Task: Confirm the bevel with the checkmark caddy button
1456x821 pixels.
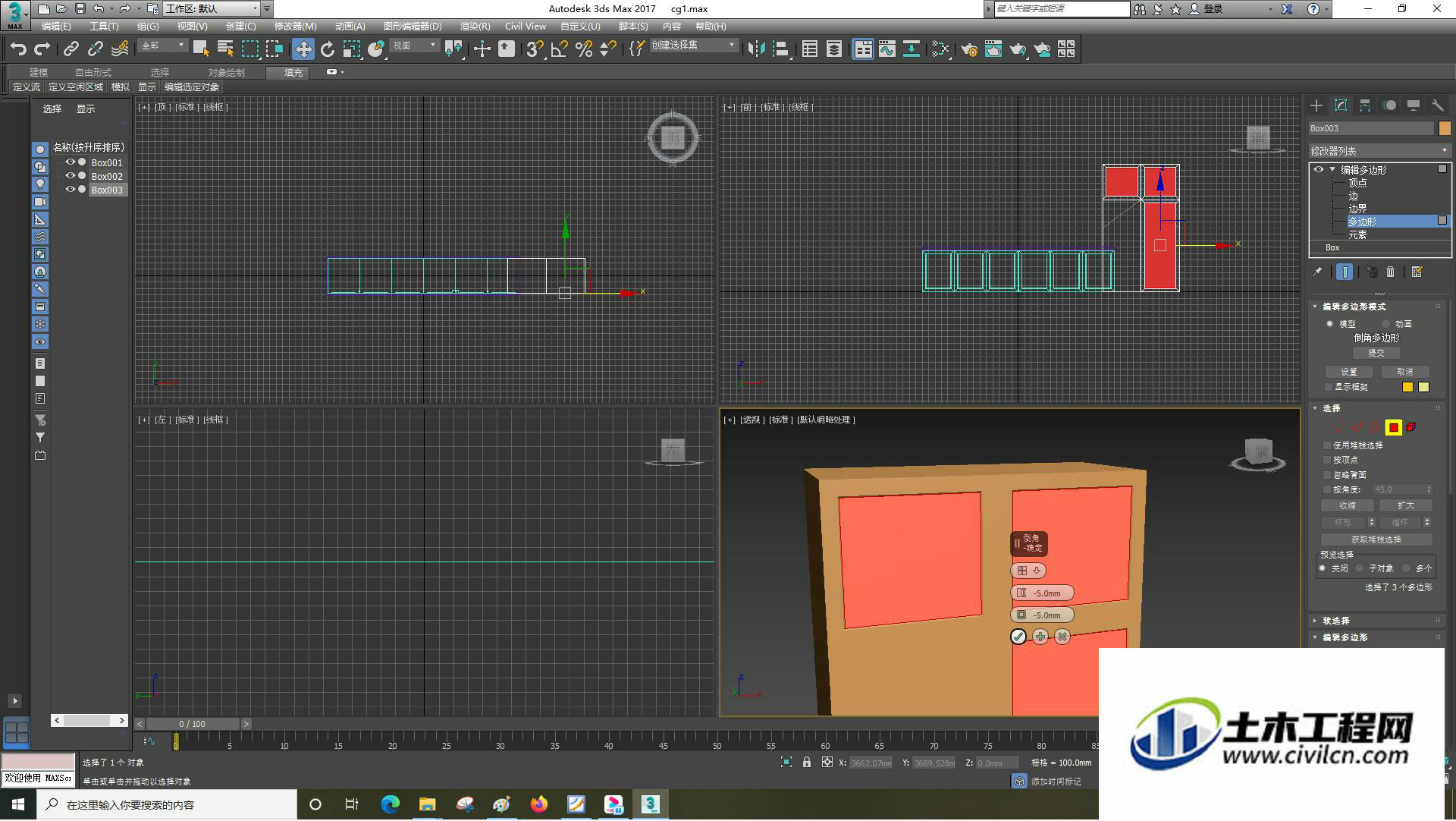Action: [1018, 637]
